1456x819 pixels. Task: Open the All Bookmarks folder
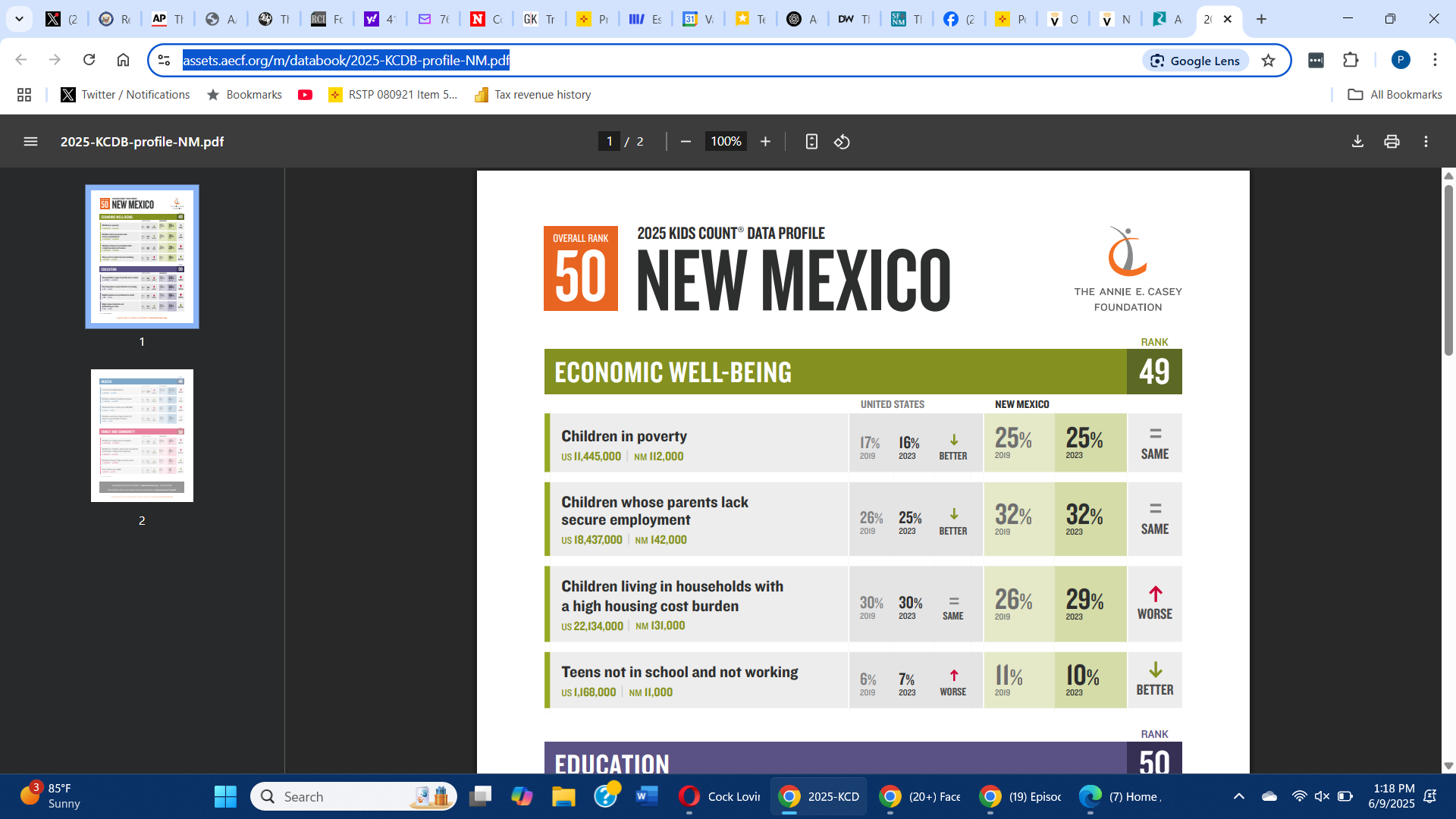[1395, 95]
